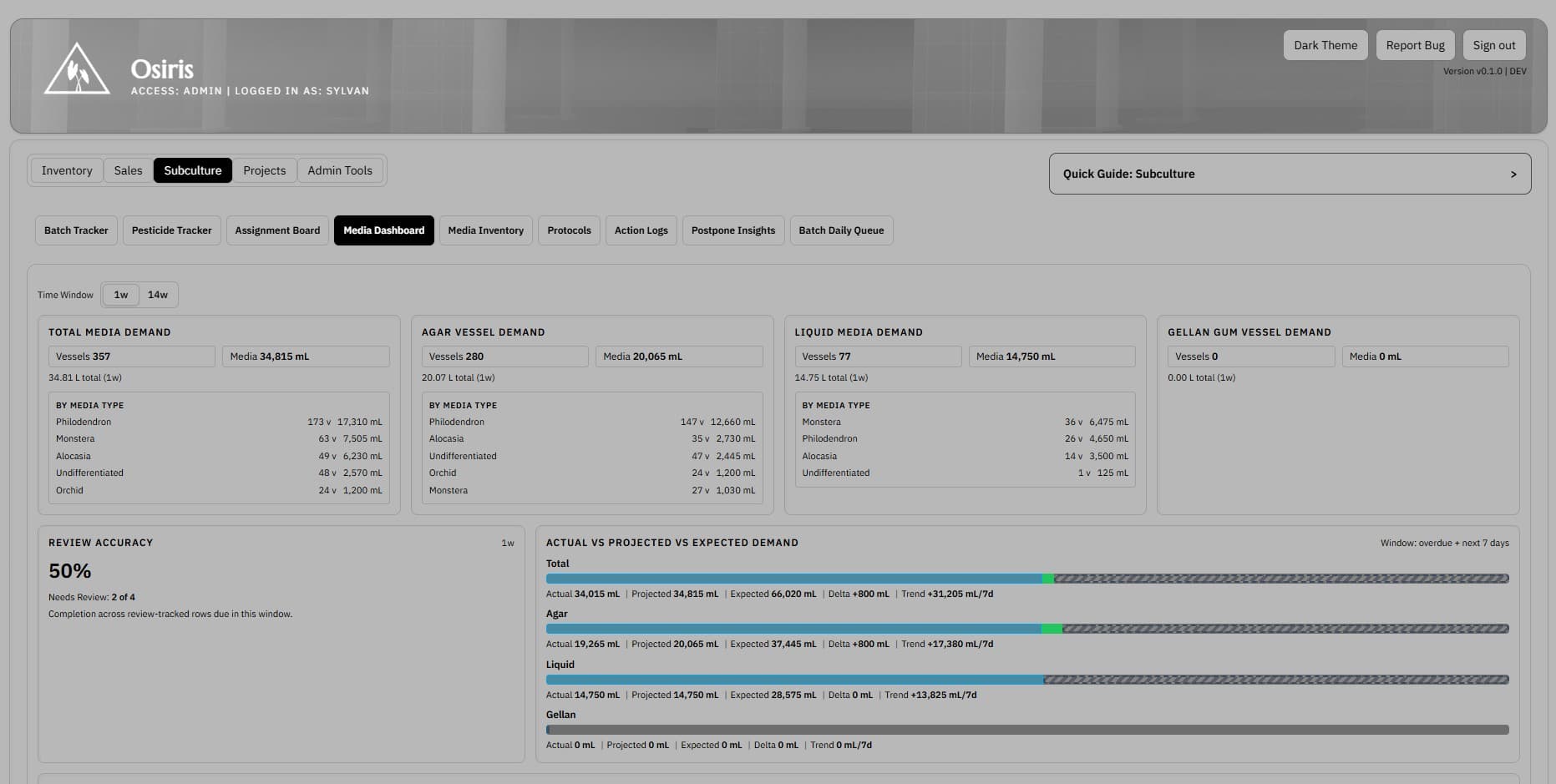Screen dimensions: 1556x784
Task: Switch to the Media Inventory tab
Action: 485,230
